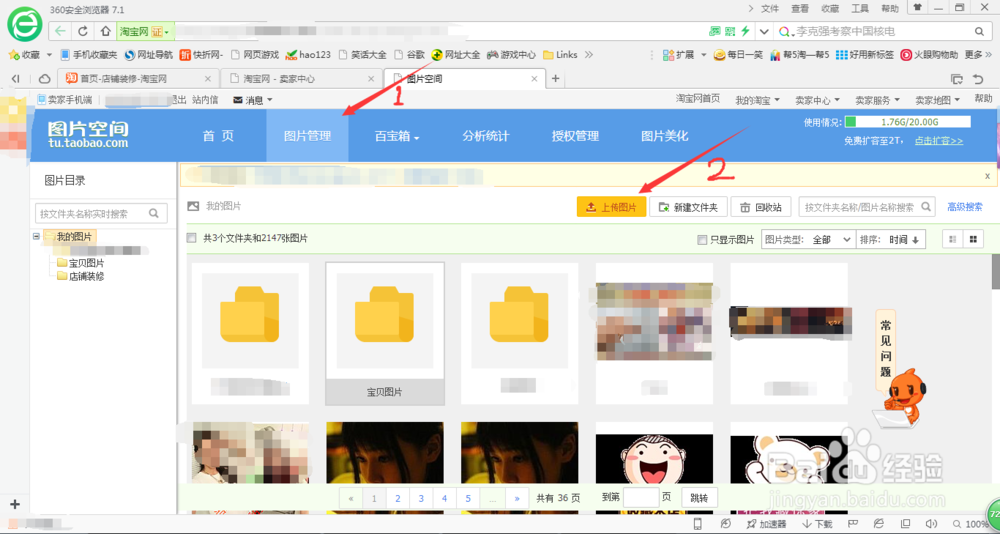Open the 网址大全 bookmark
Viewport: 1000px width, 534px height.
pyautogui.click(x=456, y=55)
